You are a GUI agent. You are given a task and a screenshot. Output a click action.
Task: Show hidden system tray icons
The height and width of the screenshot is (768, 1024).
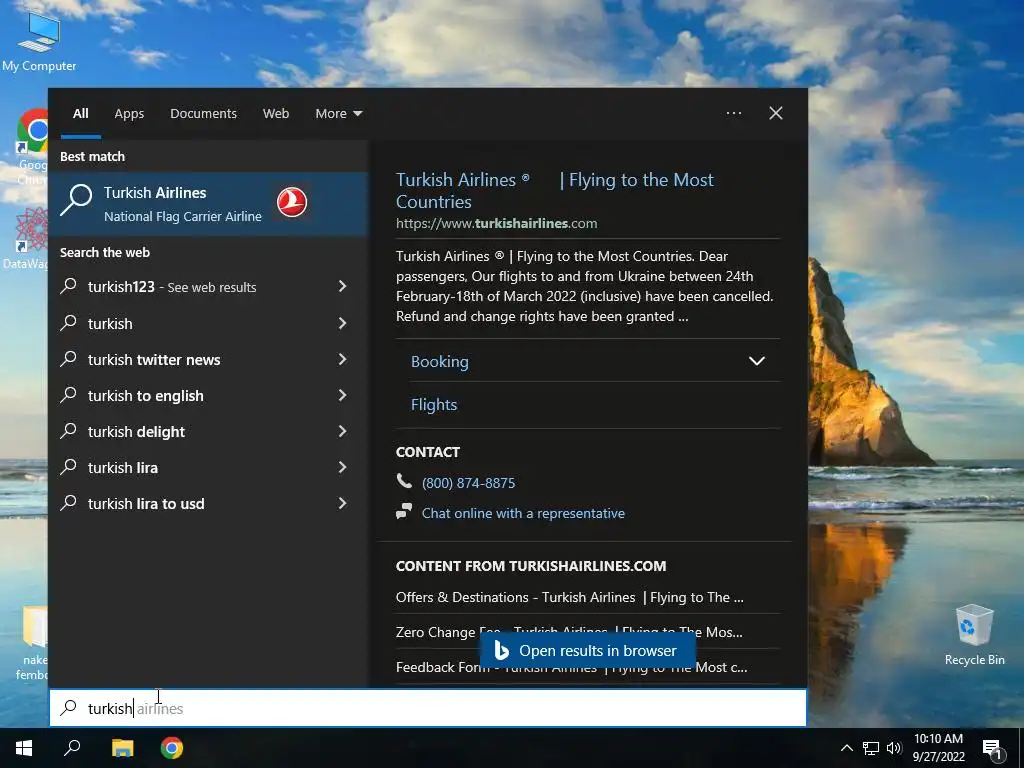[x=846, y=748]
